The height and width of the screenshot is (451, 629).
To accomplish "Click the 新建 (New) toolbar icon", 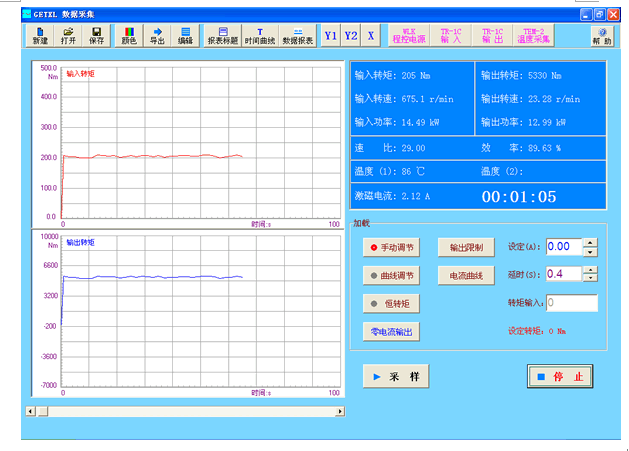I will (39, 36).
